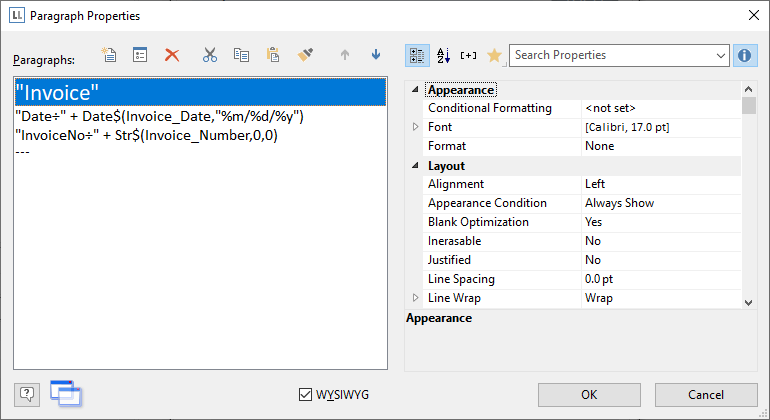Collapse the Layout category
Image resolution: width=770 pixels, height=420 pixels.
click(416, 166)
